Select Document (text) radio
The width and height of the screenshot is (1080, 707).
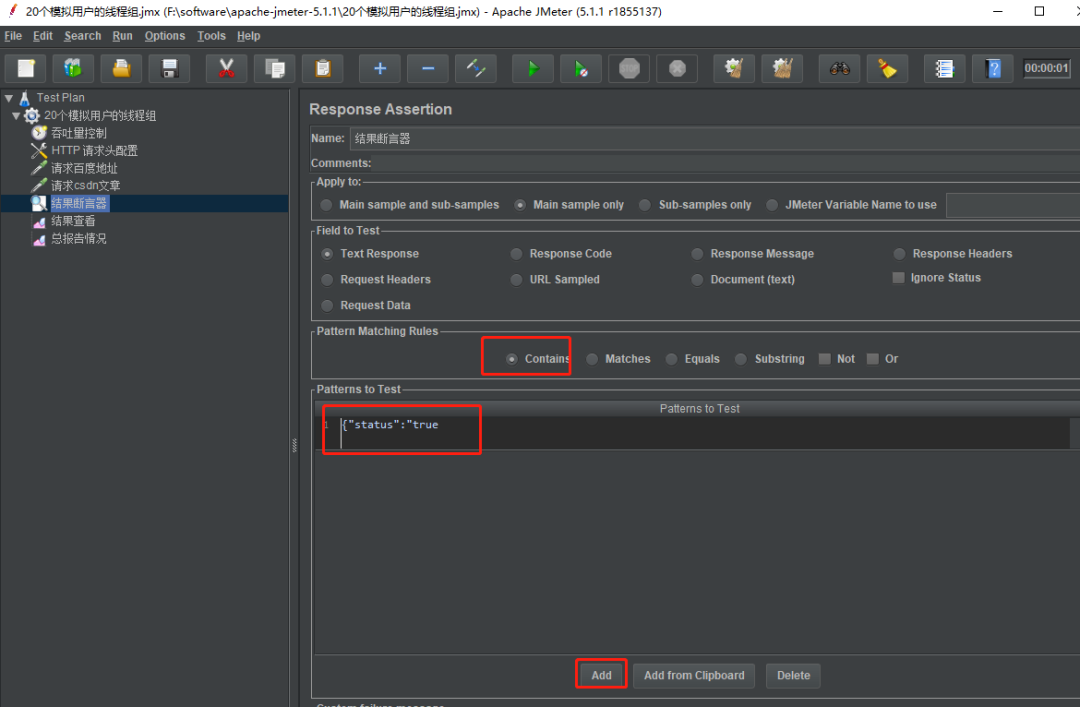(697, 279)
